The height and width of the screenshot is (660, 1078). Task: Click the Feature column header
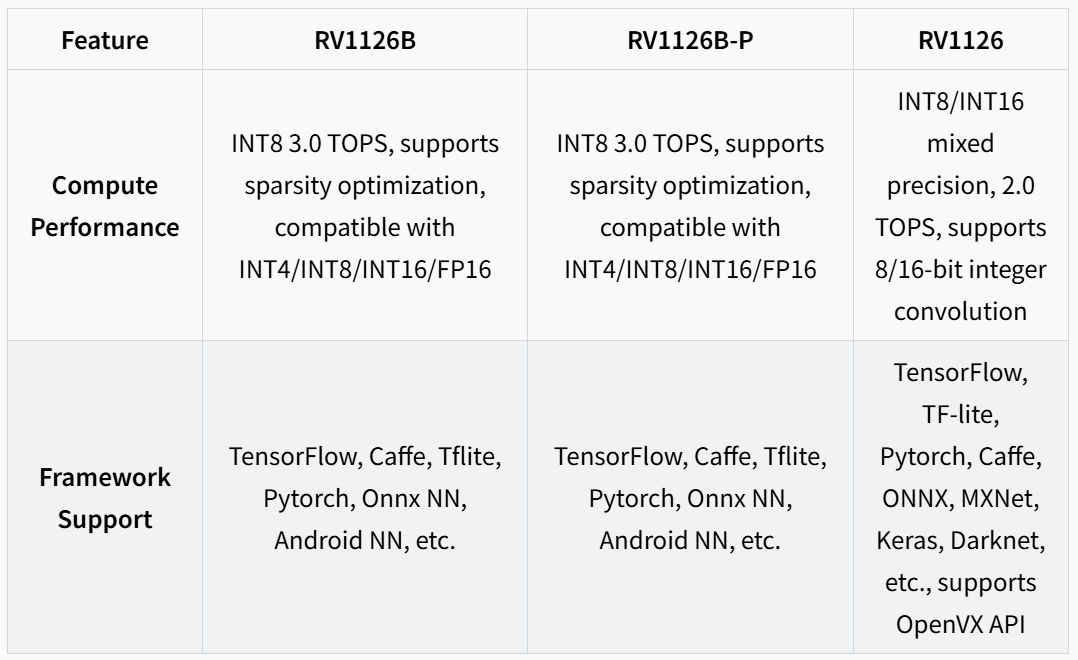105,41
